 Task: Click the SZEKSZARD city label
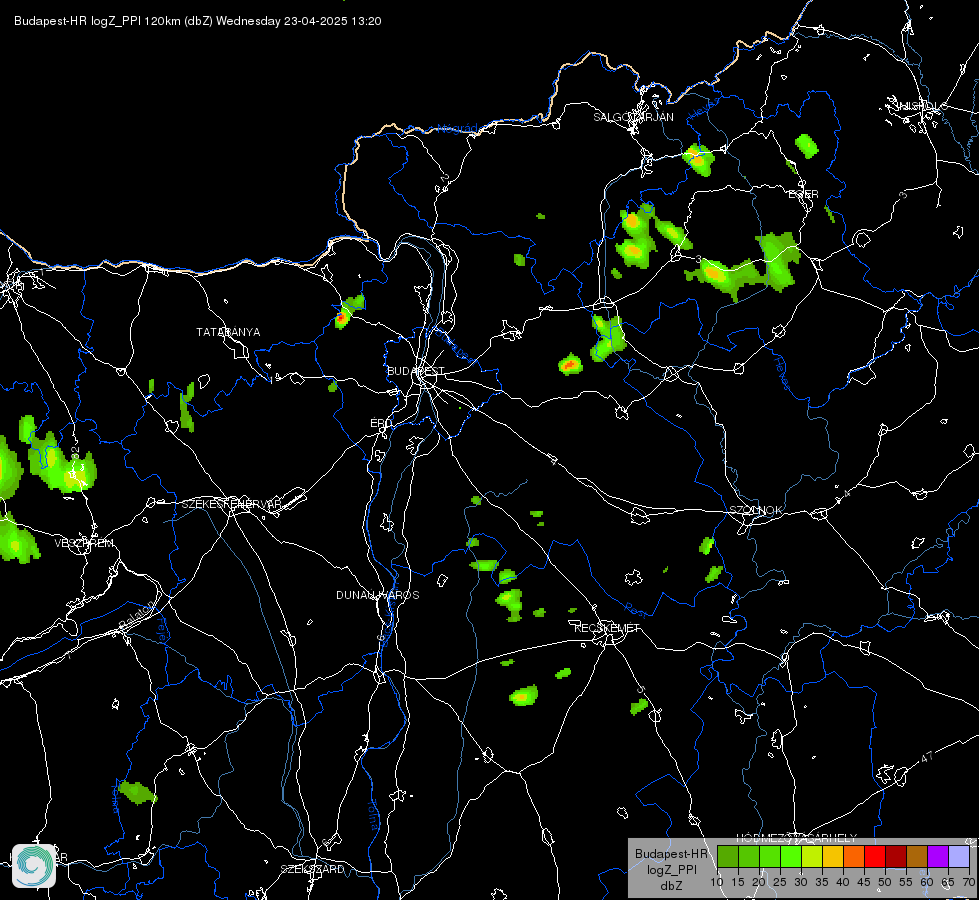[x=312, y=869]
